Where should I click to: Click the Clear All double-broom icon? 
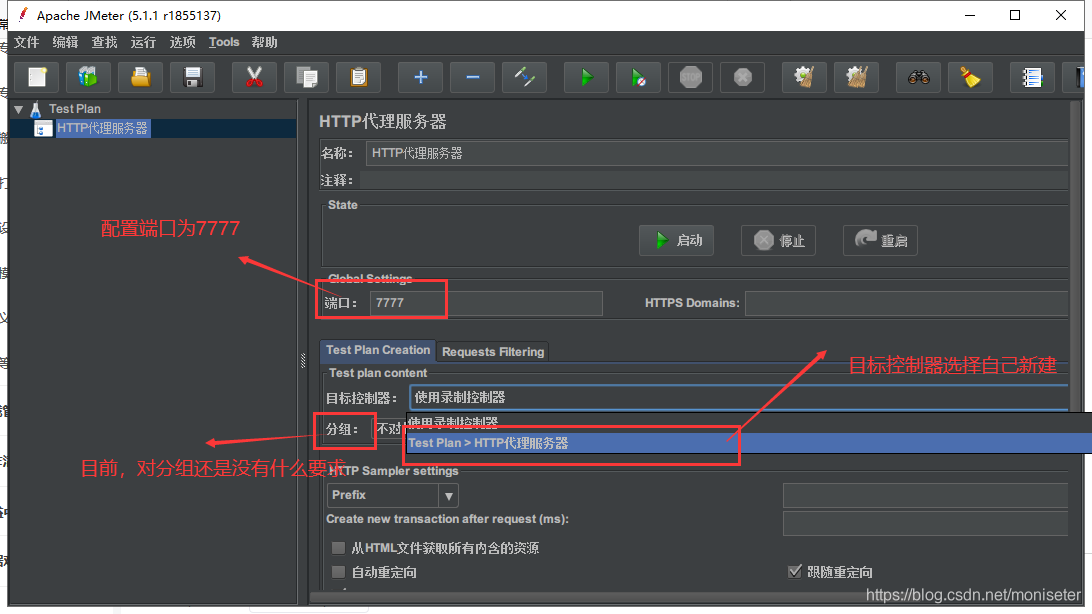856,77
